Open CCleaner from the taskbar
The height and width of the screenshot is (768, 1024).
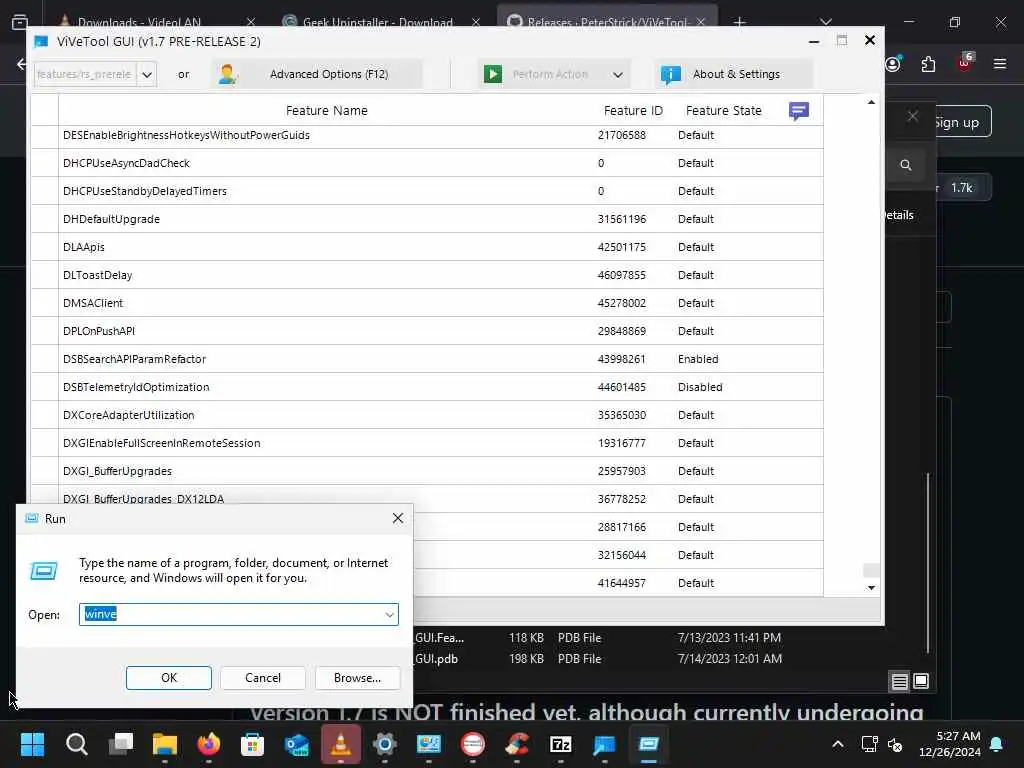tap(517, 744)
